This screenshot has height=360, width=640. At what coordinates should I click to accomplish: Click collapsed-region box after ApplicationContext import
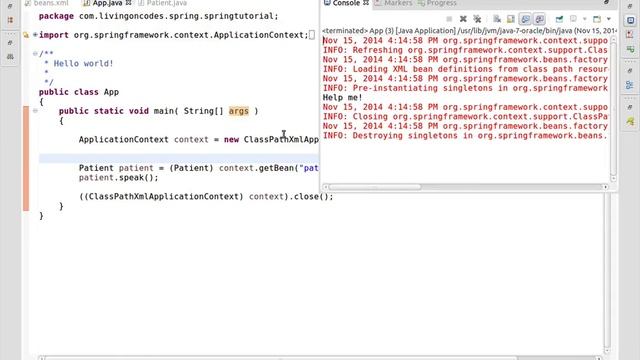point(312,35)
